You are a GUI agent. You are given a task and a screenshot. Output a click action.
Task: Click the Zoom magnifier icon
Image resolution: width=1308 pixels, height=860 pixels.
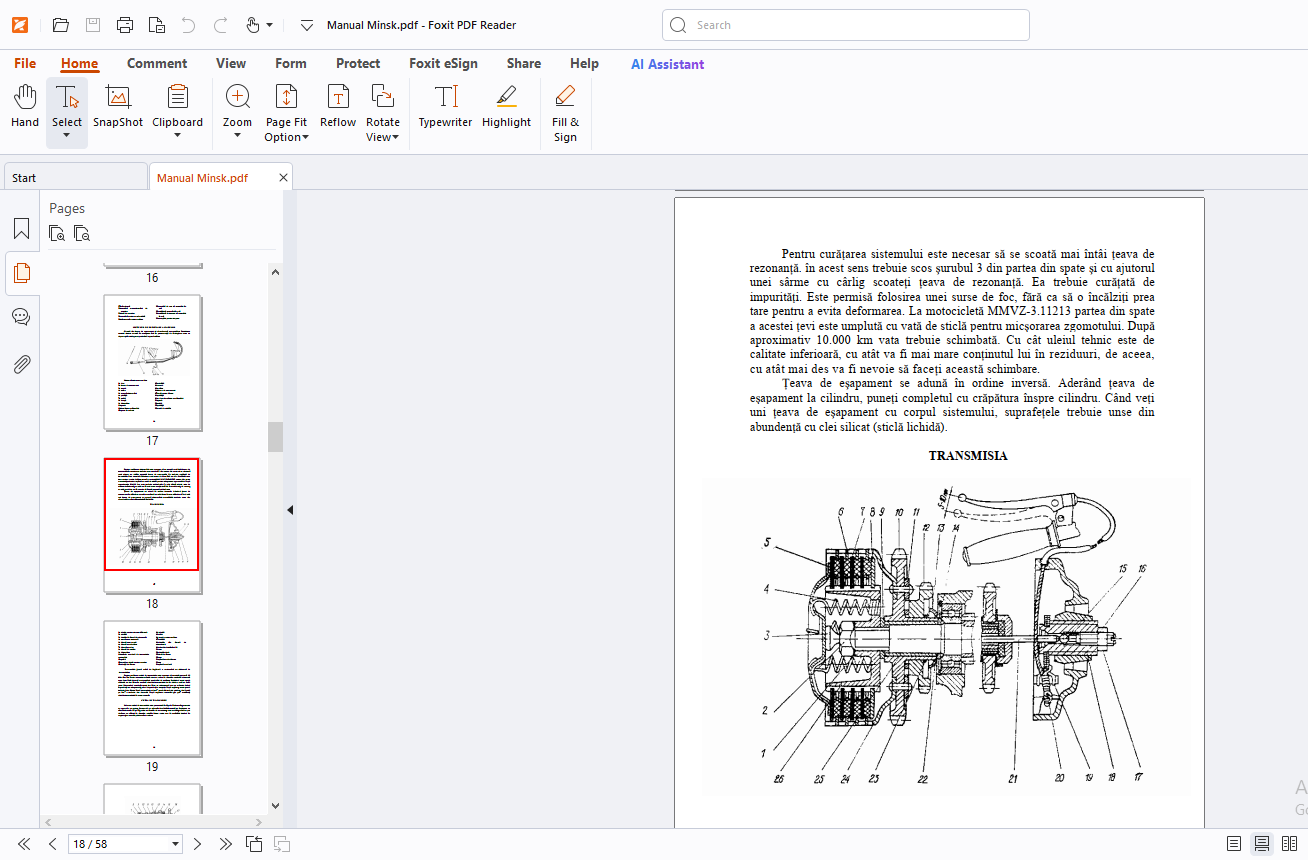[x=238, y=98]
